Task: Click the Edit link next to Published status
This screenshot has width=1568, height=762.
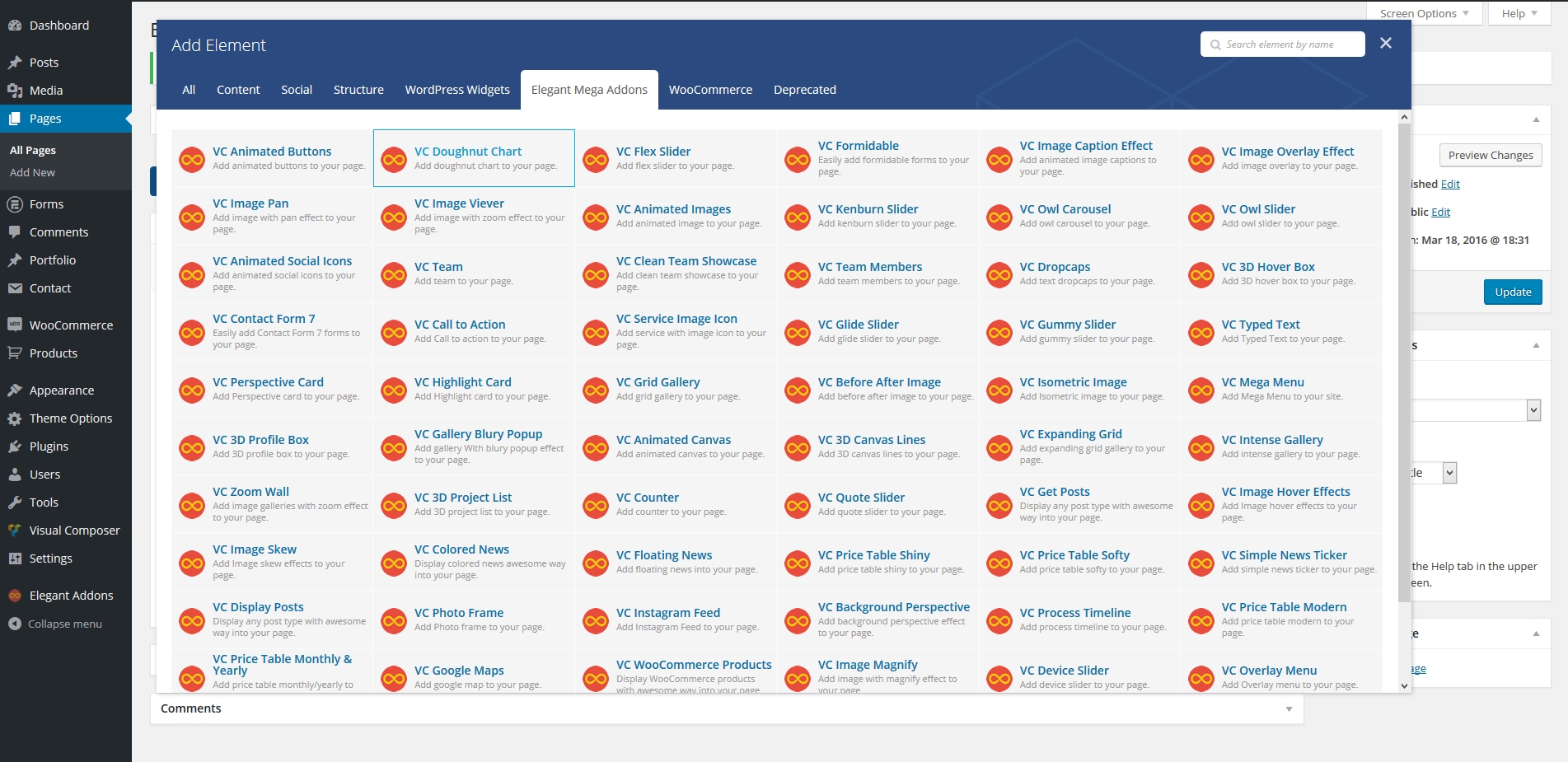Action: pos(1450,184)
